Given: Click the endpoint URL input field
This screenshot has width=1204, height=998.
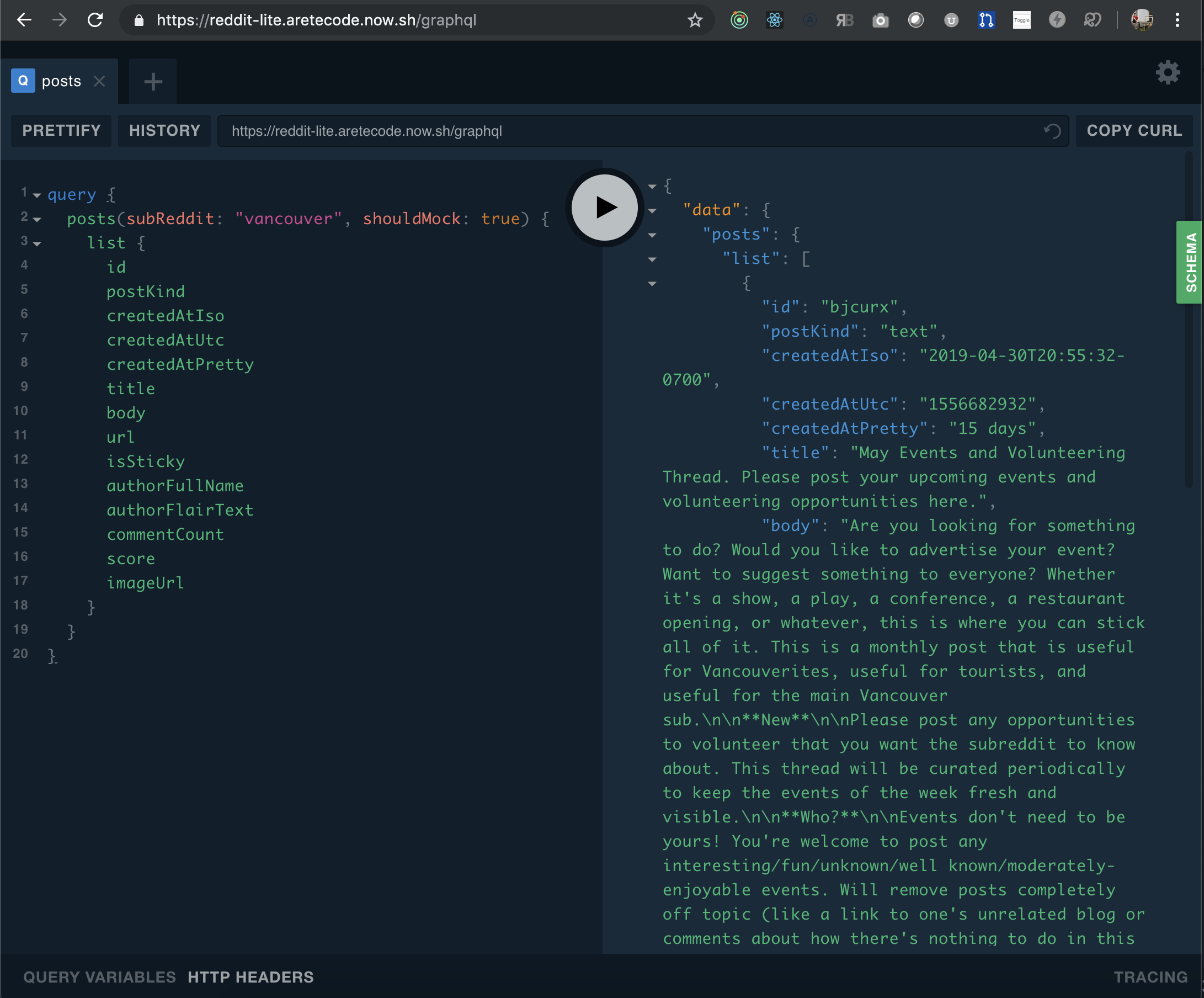Looking at the screenshot, I should pos(631,131).
